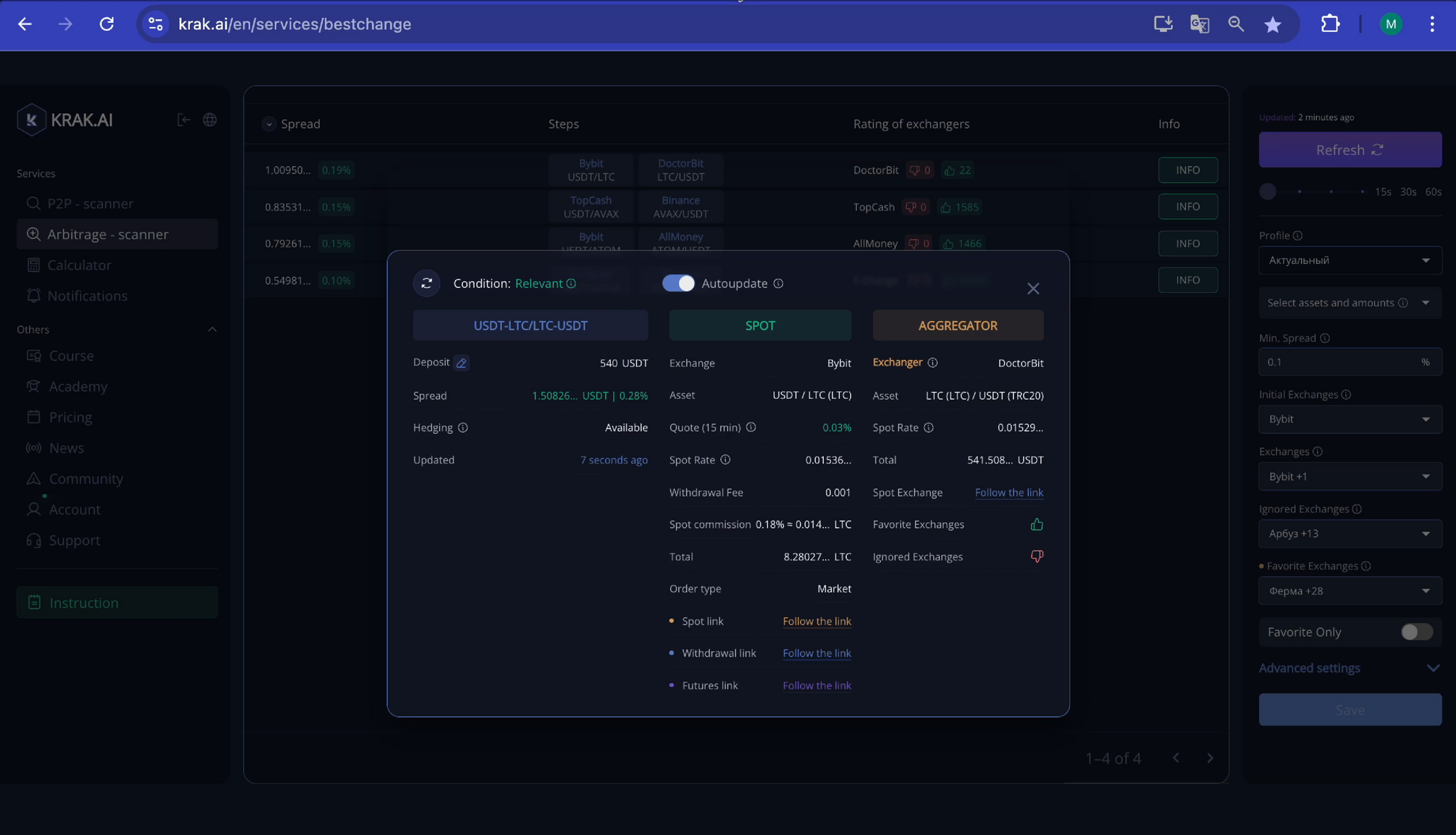Screen dimensions: 1456x835
Task: Open the P2P - scanner service
Action: [x=90, y=203]
